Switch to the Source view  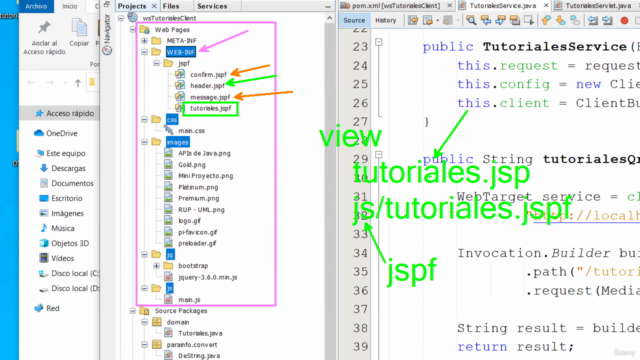[354, 20]
